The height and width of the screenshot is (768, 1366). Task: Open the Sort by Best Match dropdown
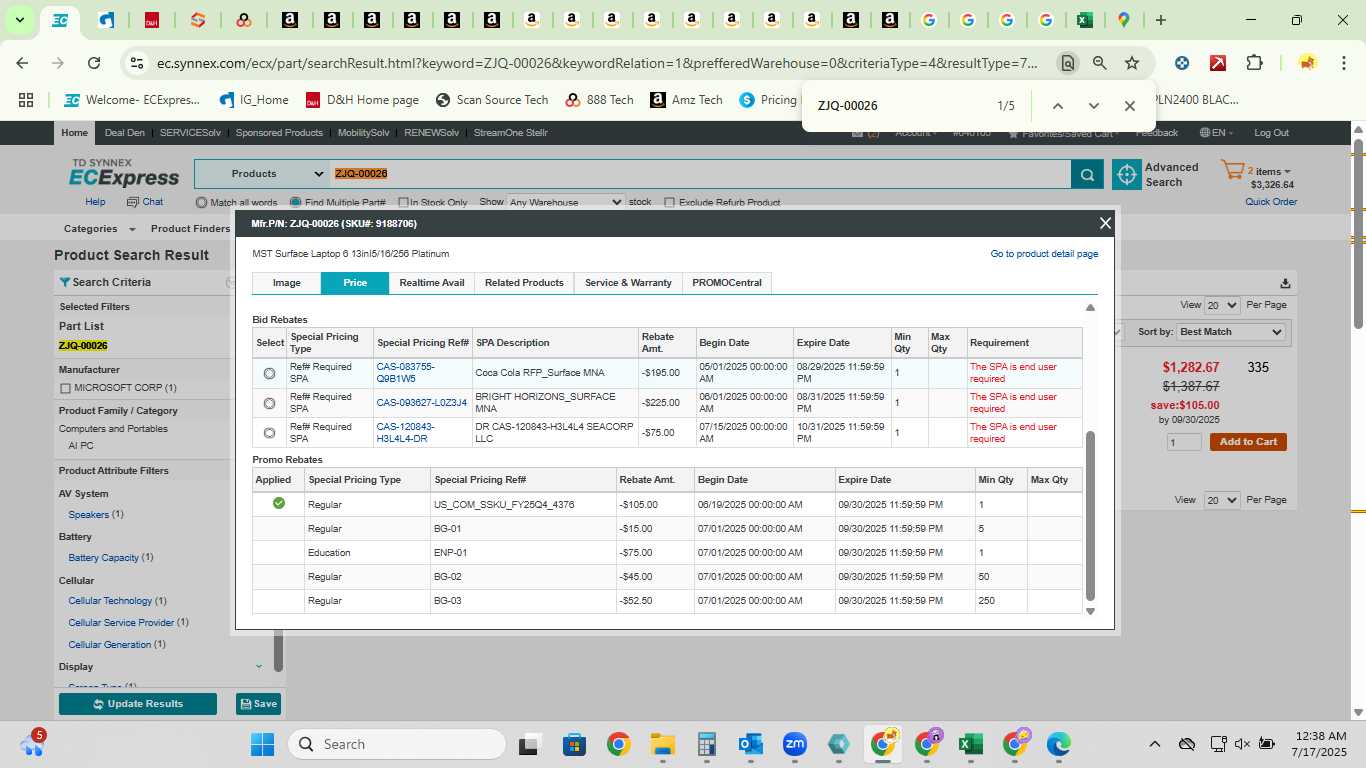[x=1231, y=332]
